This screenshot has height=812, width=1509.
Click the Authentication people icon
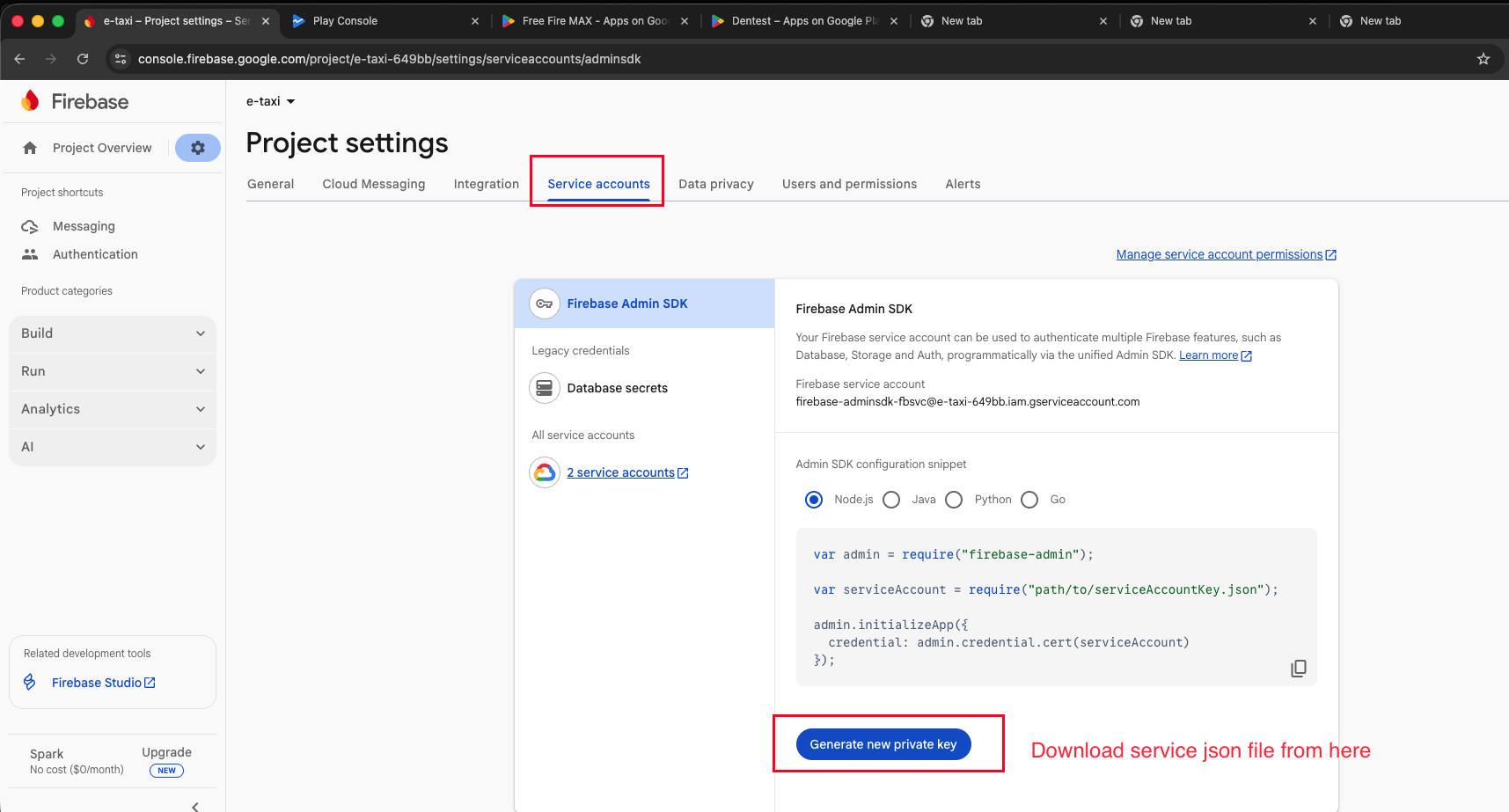pyautogui.click(x=30, y=254)
